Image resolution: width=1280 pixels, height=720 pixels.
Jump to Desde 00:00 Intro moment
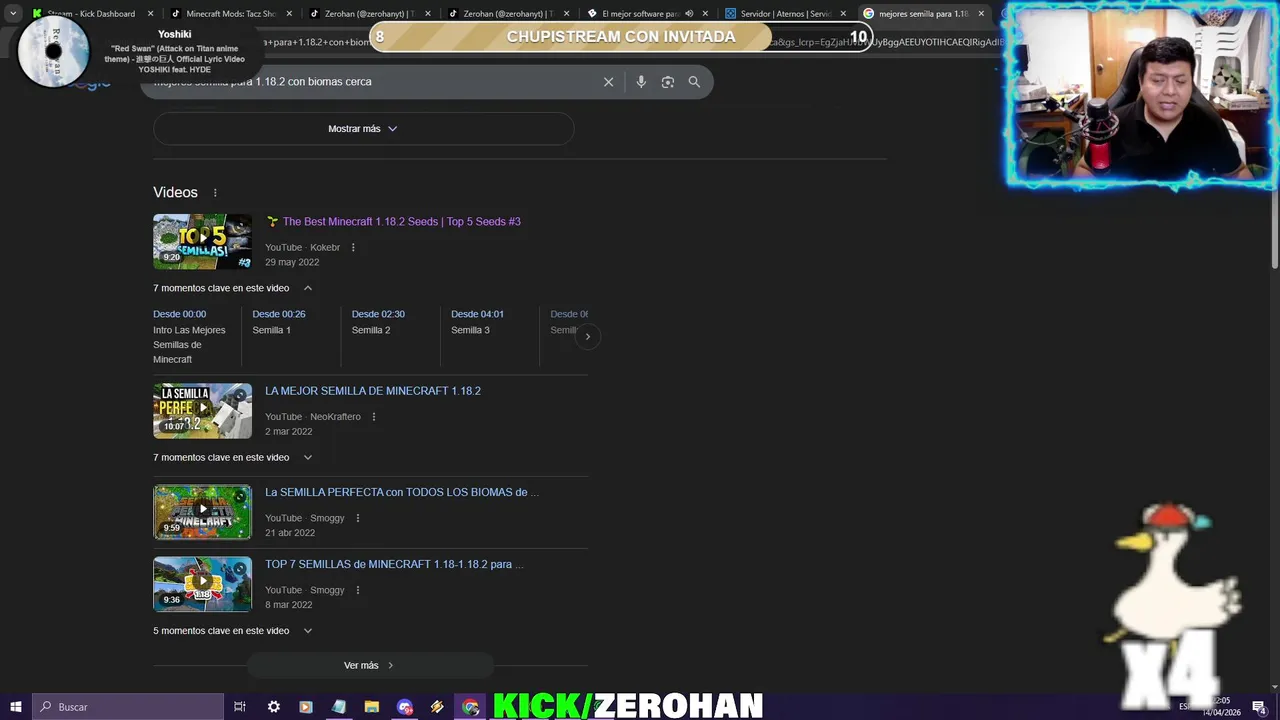(190, 337)
